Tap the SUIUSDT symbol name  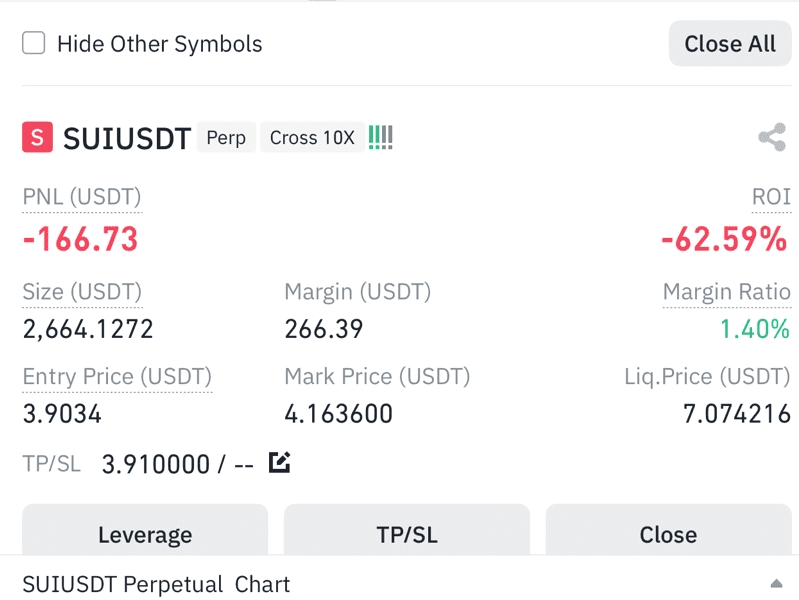pyautogui.click(x=127, y=138)
